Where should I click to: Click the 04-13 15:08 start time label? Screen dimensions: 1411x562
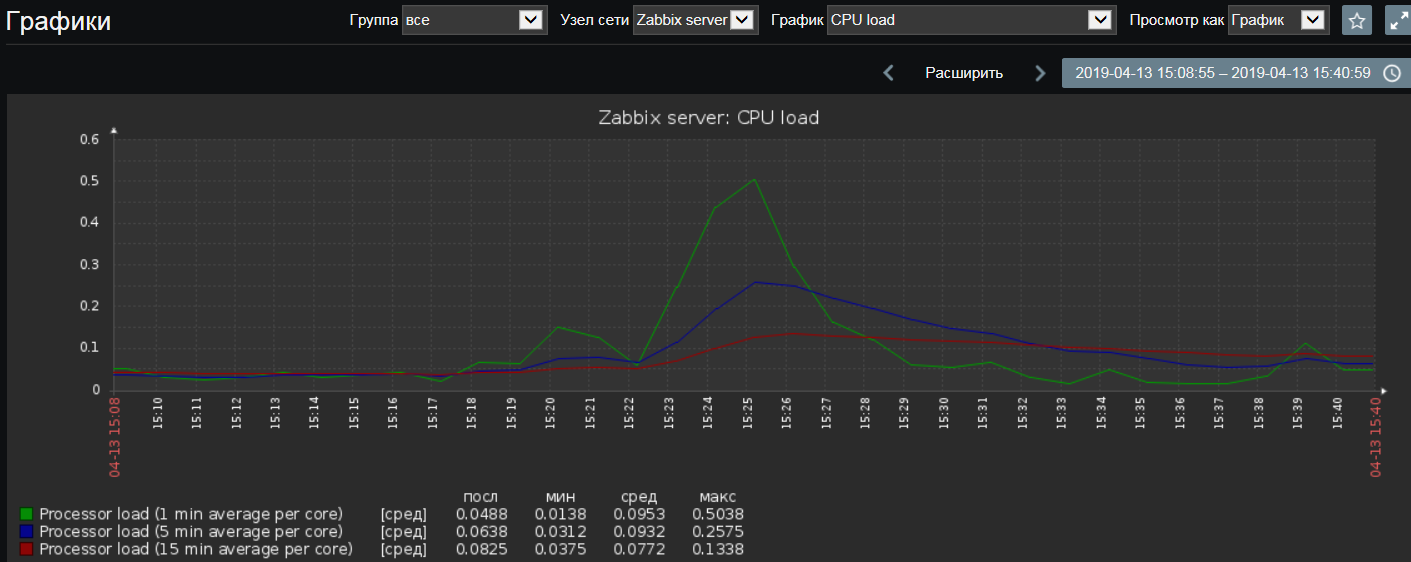(114, 435)
